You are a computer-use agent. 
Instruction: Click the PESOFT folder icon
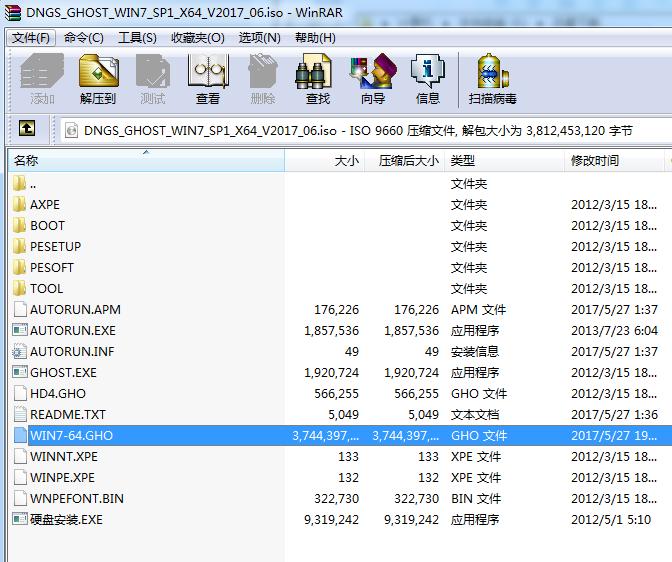[x=20, y=267]
